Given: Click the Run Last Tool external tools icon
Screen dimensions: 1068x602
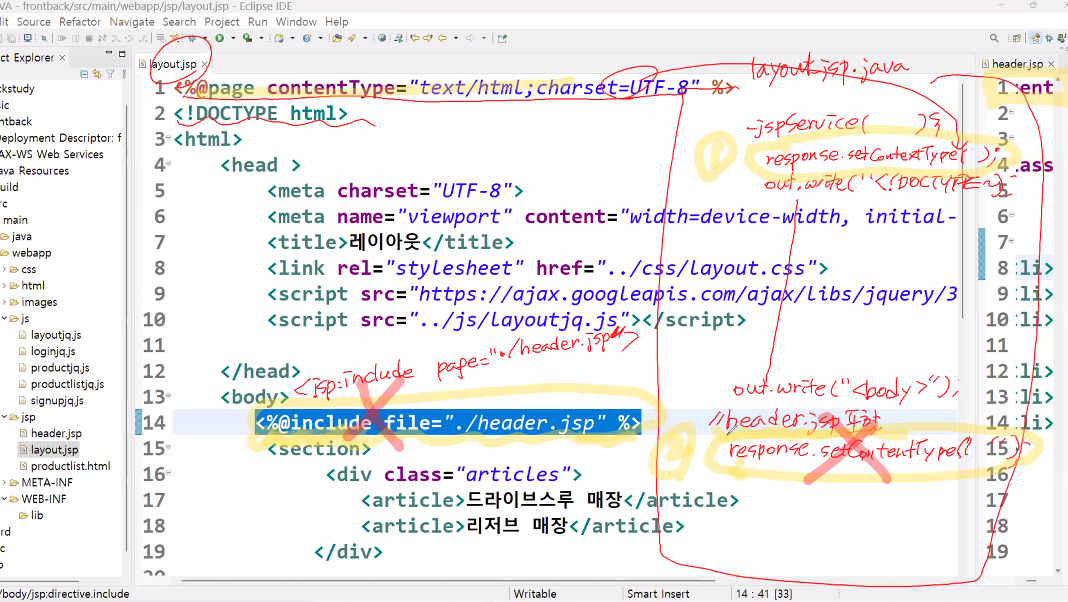Looking at the screenshot, I should pyautogui.click(x=247, y=38).
